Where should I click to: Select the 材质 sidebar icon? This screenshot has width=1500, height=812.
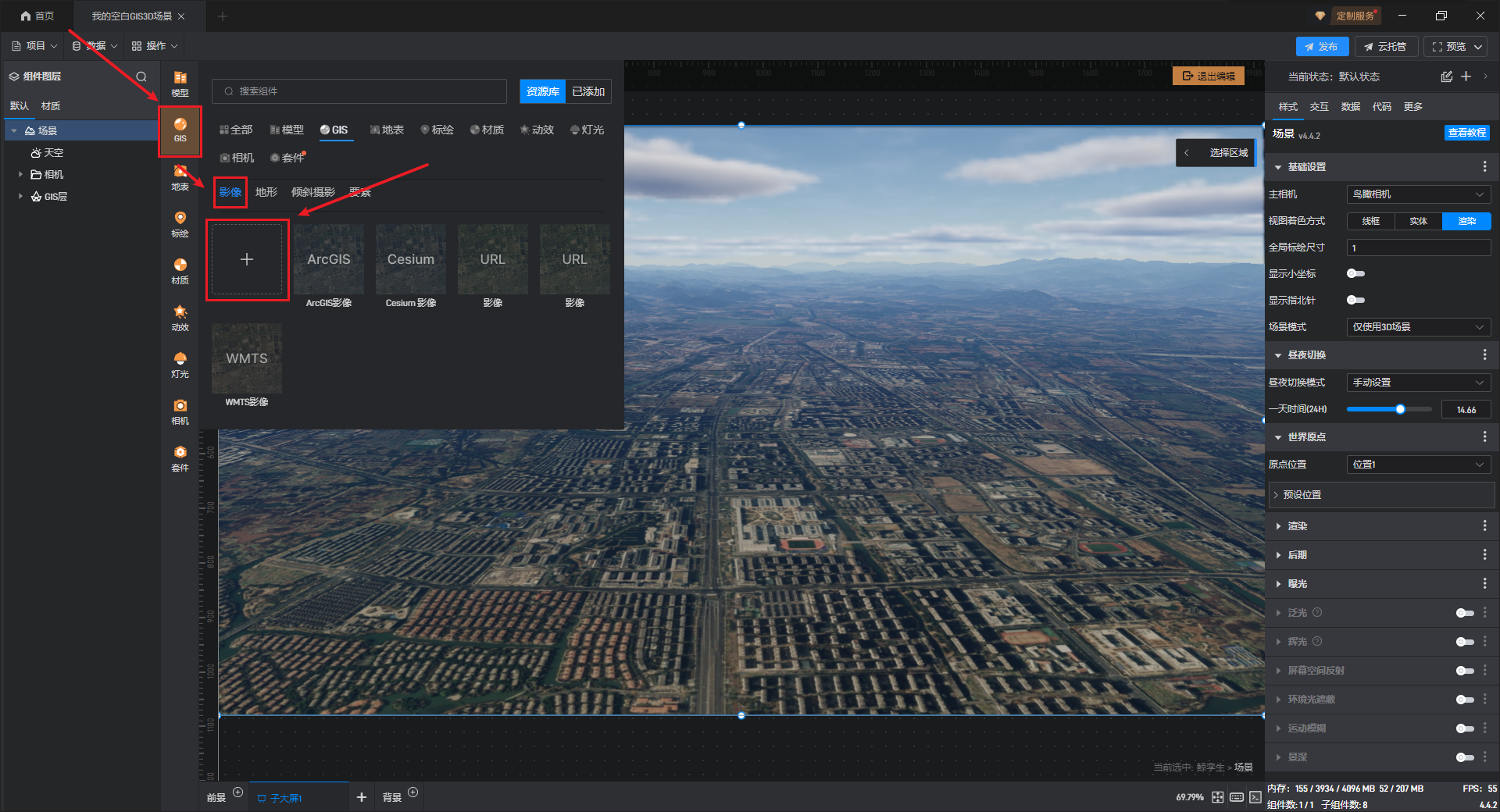[180, 271]
